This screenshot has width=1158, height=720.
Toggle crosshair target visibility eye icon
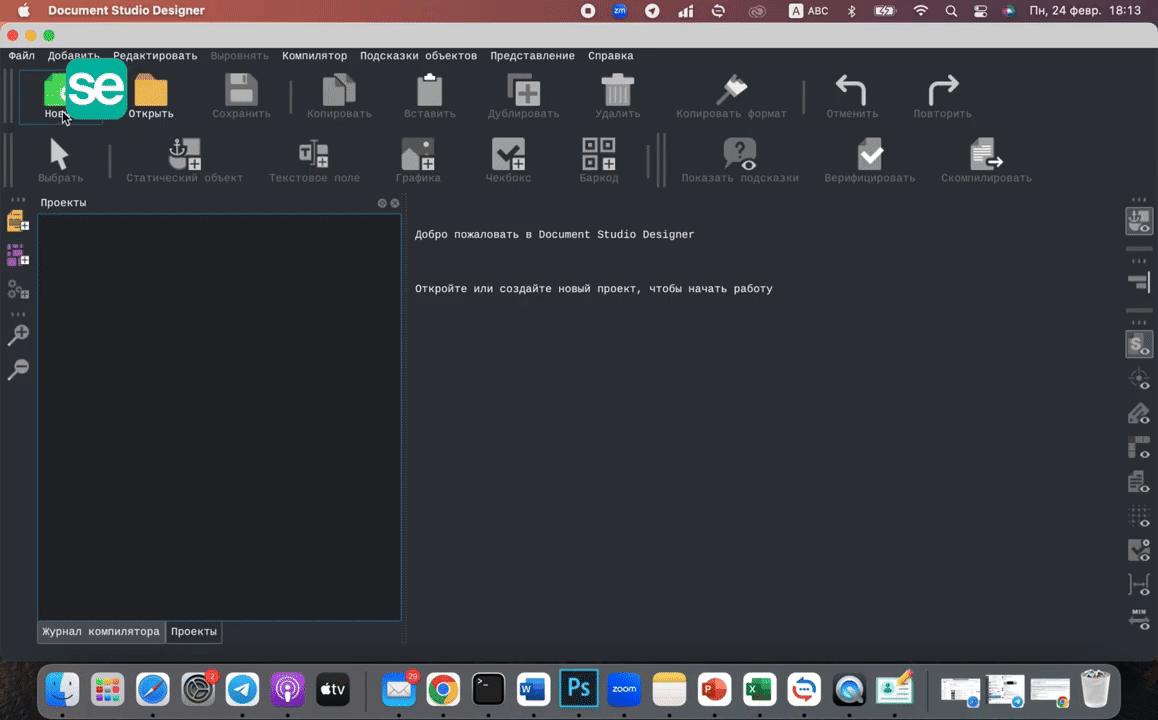point(1139,379)
